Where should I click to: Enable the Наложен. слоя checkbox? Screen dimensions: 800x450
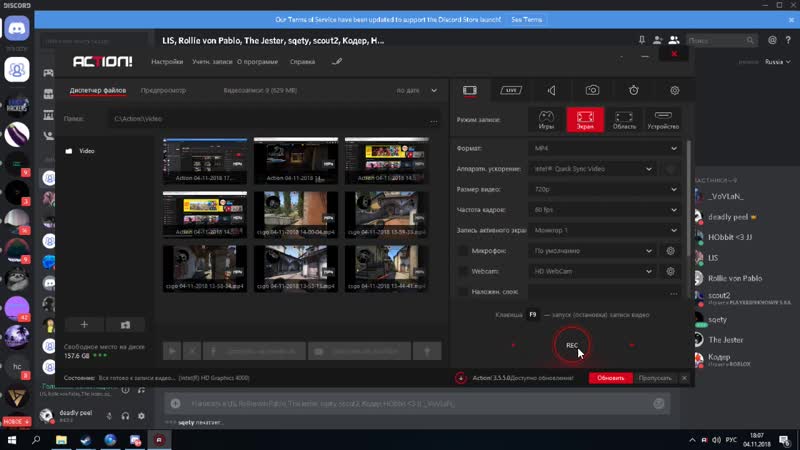point(463,292)
